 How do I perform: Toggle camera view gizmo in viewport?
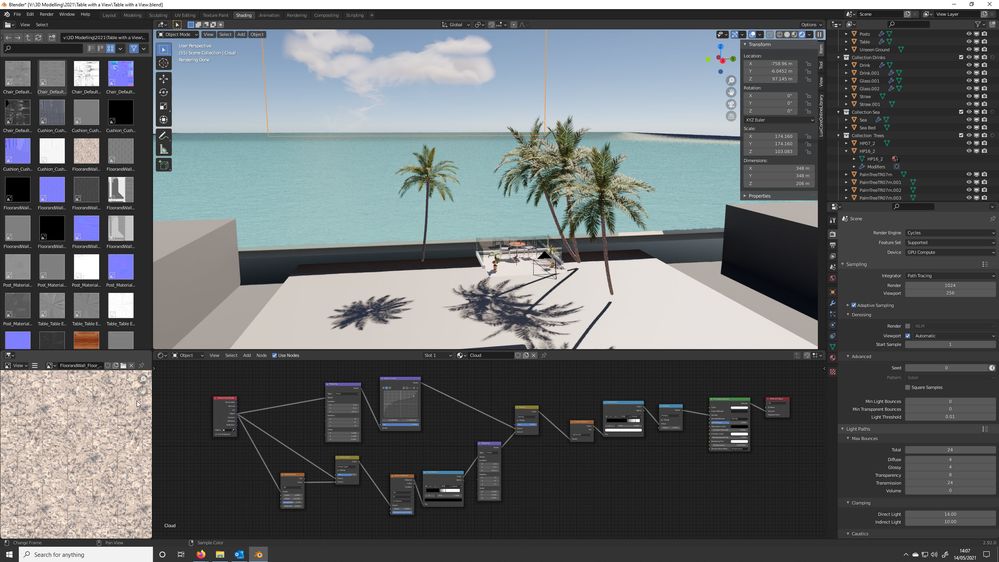(731, 104)
